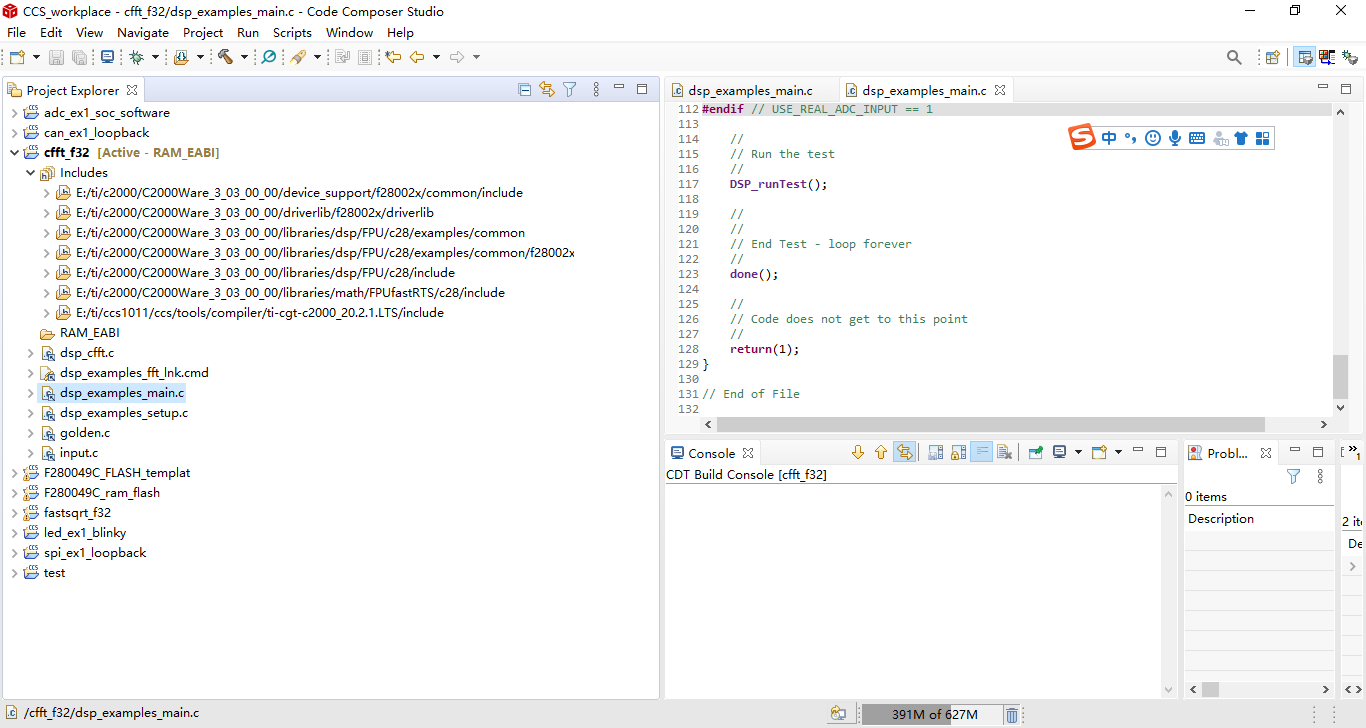Select dsp_examples_fft_lnk.cmd in the tree
Screen dimensions: 1366x728
point(134,373)
